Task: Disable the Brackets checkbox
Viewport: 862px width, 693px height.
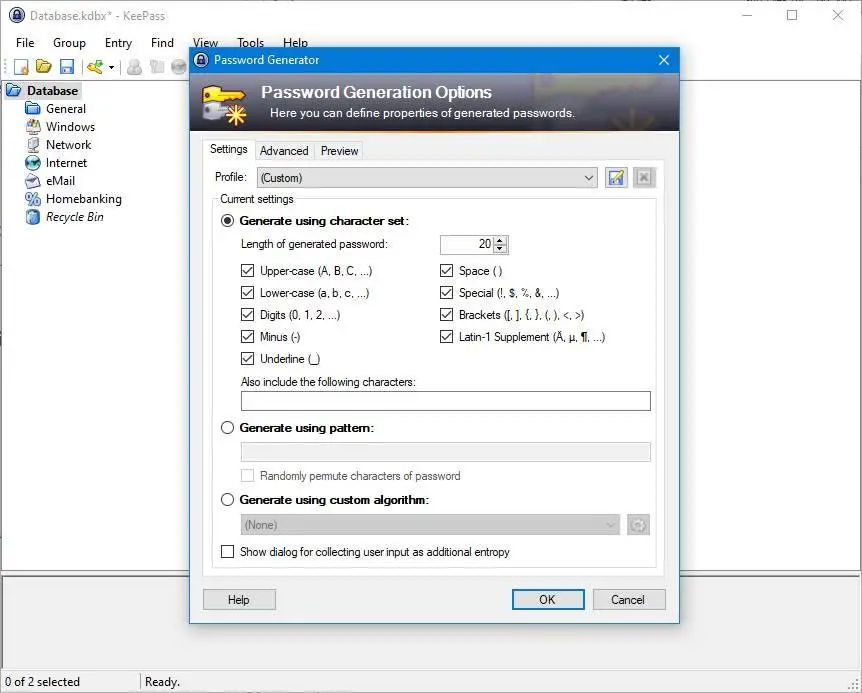Action: point(446,315)
